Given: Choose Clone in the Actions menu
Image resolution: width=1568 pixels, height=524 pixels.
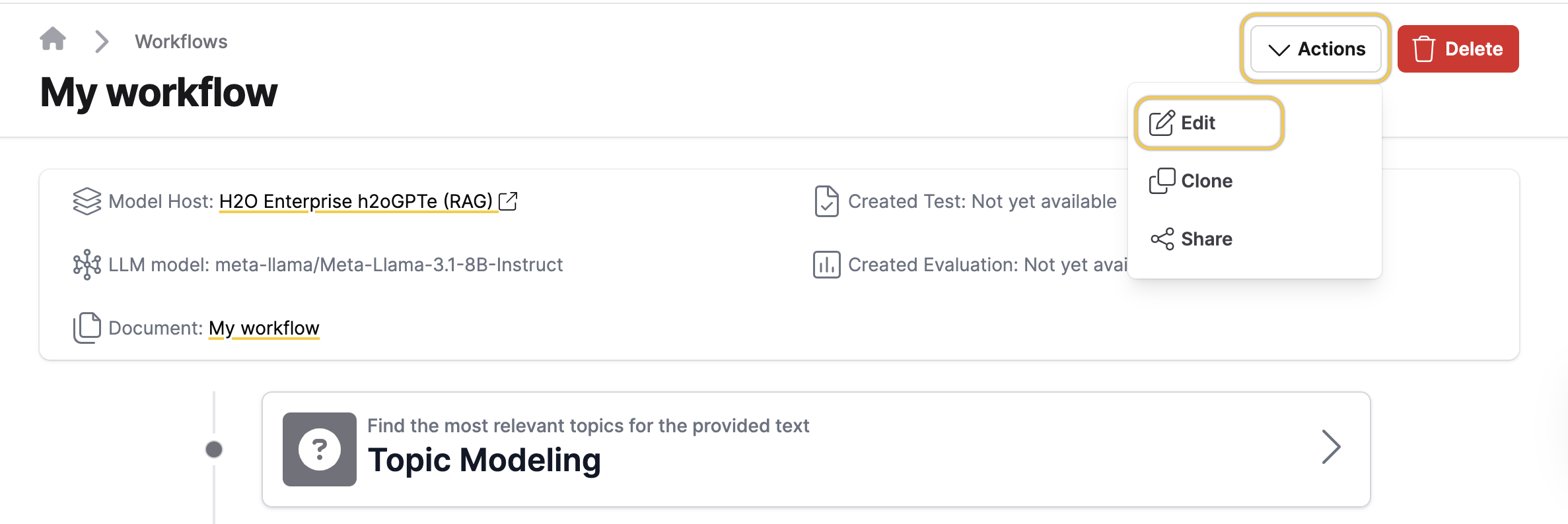Looking at the screenshot, I should [x=1206, y=181].
